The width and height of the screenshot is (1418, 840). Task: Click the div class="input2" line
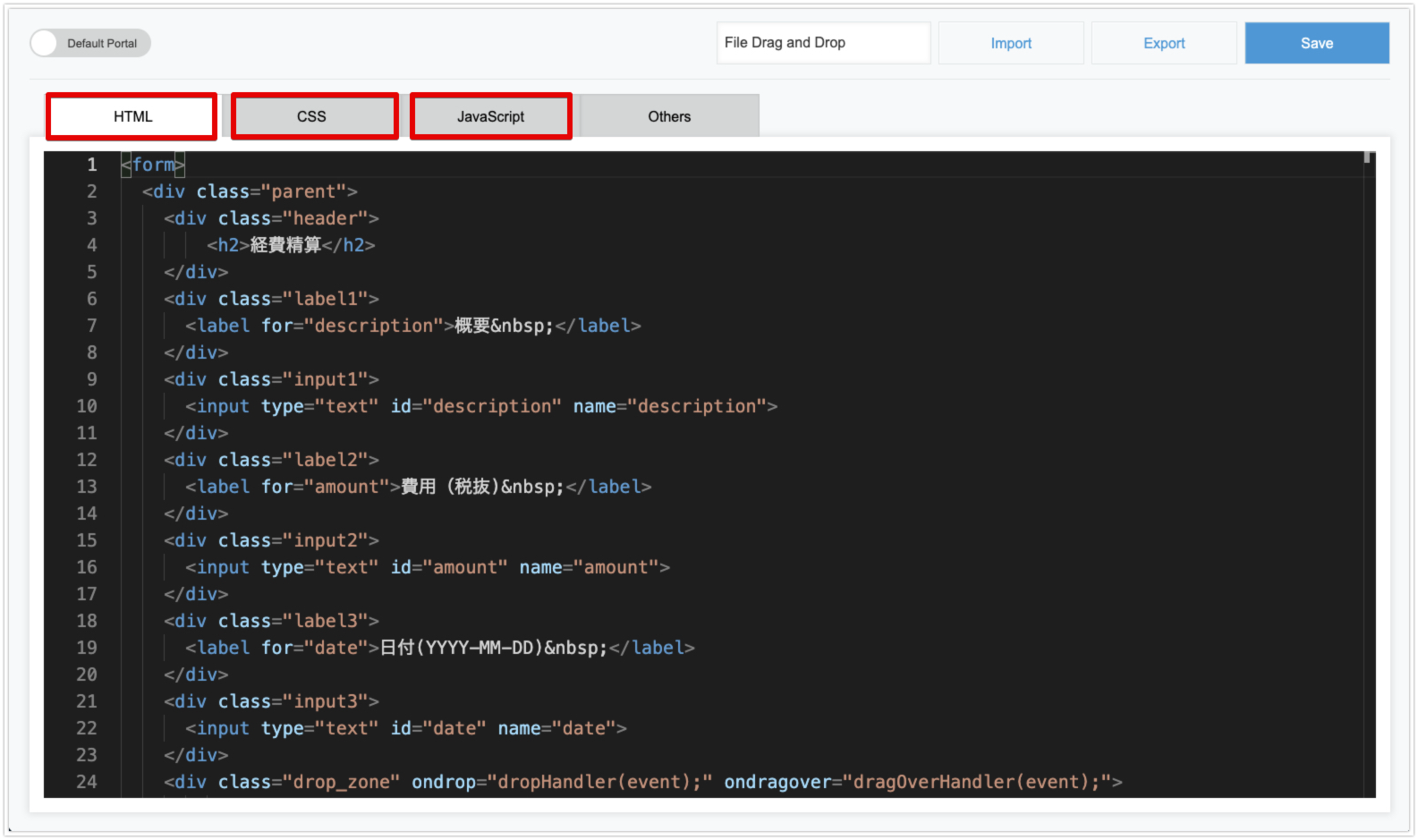tap(271, 540)
